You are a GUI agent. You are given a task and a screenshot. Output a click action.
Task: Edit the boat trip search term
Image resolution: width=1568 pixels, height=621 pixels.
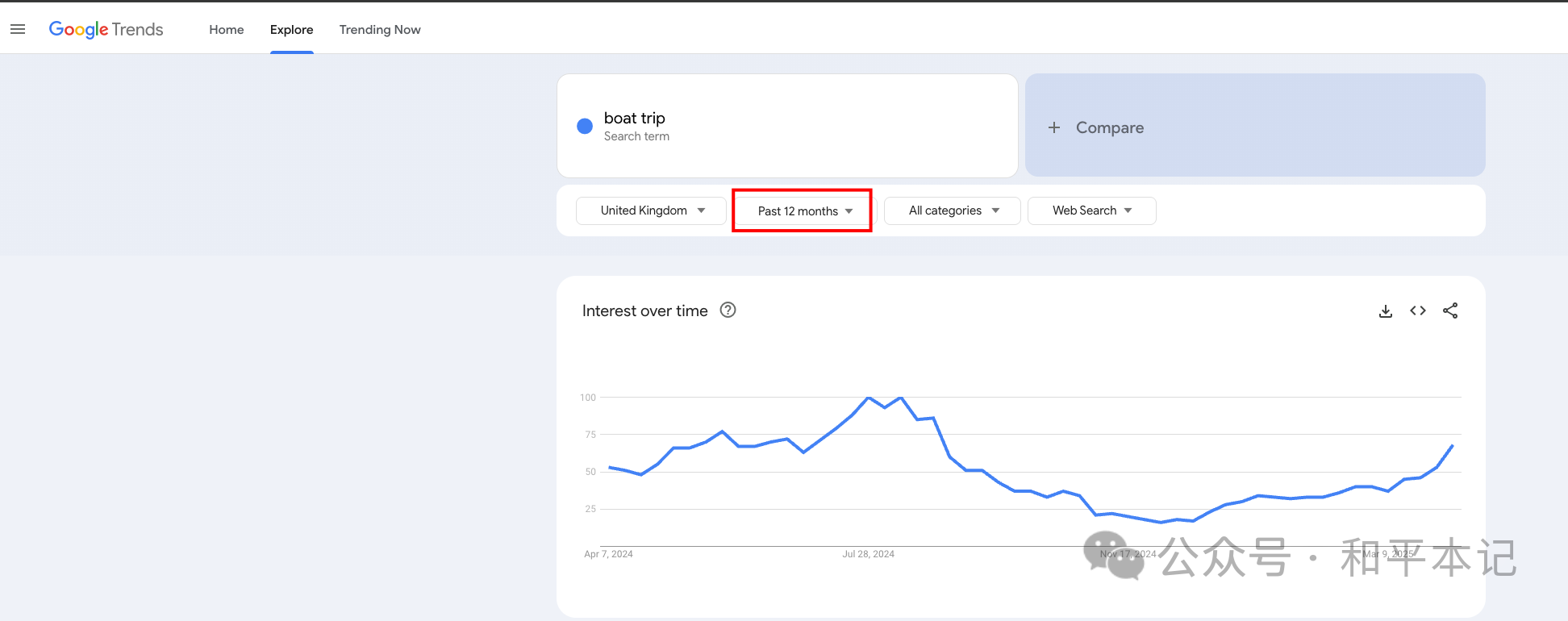click(x=787, y=126)
